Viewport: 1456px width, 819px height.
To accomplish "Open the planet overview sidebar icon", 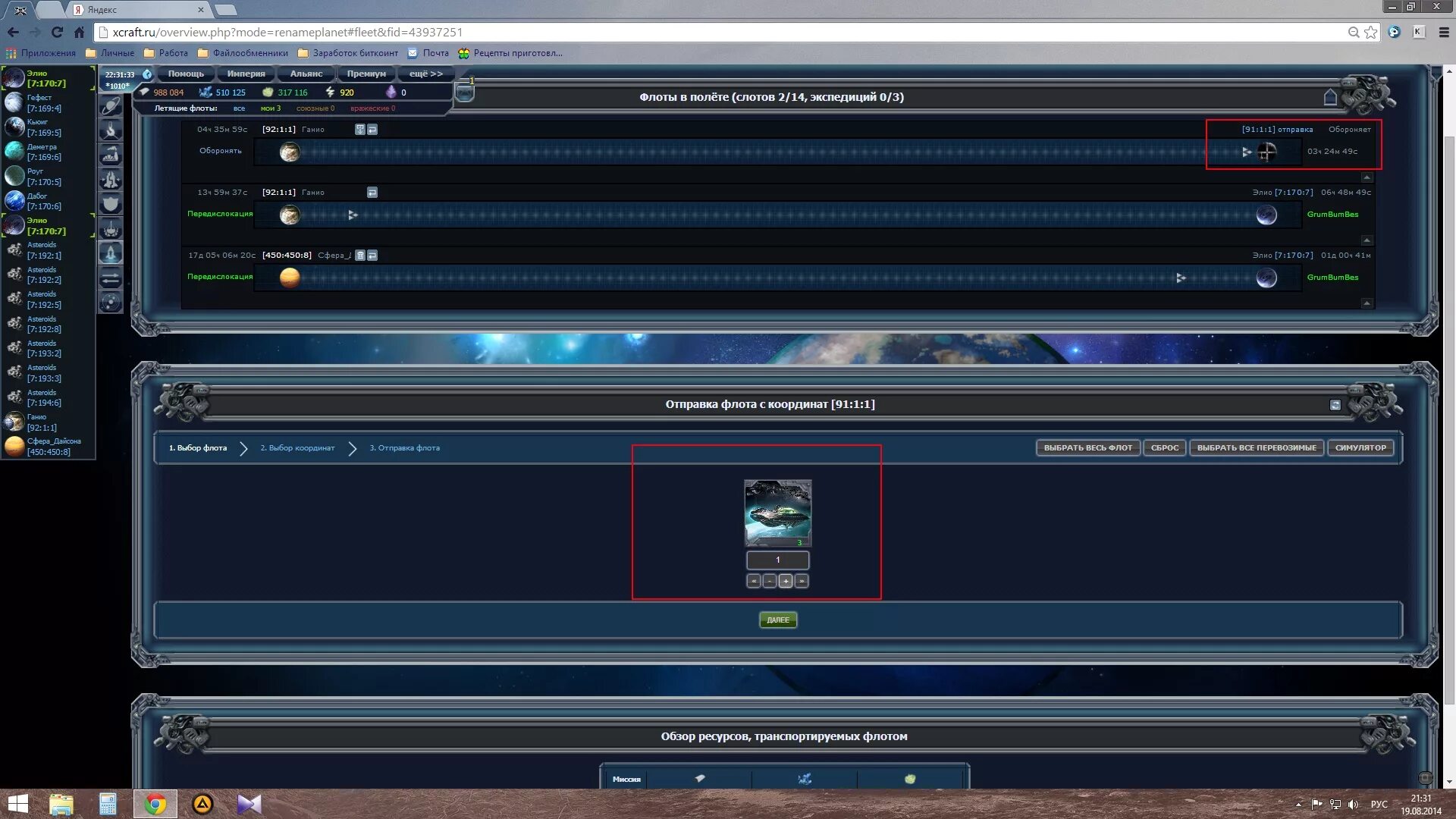I will tap(111, 105).
